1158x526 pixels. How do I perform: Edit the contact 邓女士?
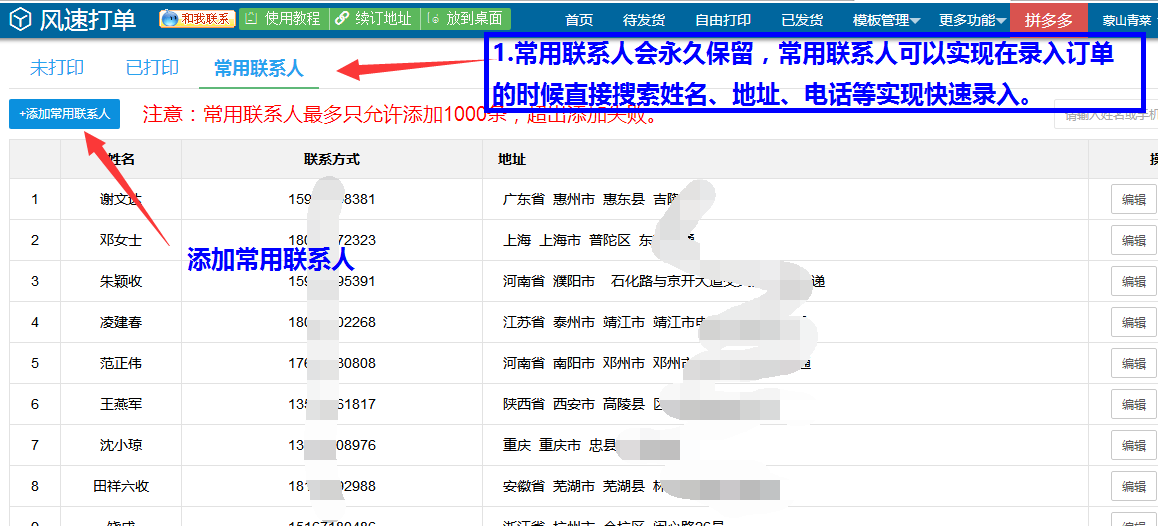[x=1134, y=240]
